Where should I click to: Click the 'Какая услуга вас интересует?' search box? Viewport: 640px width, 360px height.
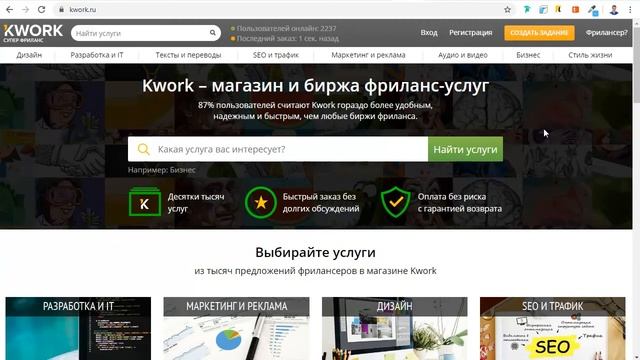[278, 149]
